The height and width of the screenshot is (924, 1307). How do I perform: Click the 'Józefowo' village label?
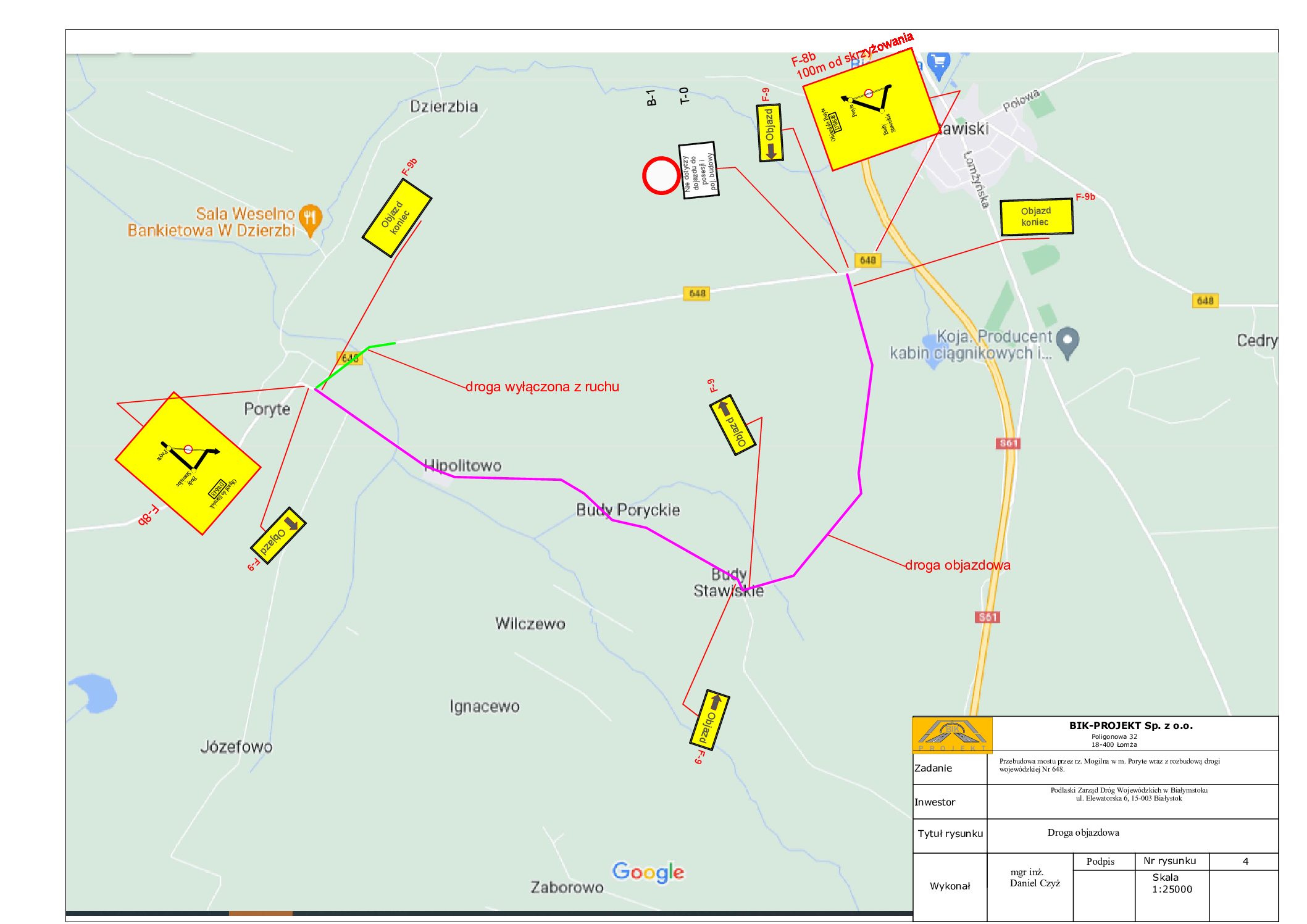click(x=236, y=747)
